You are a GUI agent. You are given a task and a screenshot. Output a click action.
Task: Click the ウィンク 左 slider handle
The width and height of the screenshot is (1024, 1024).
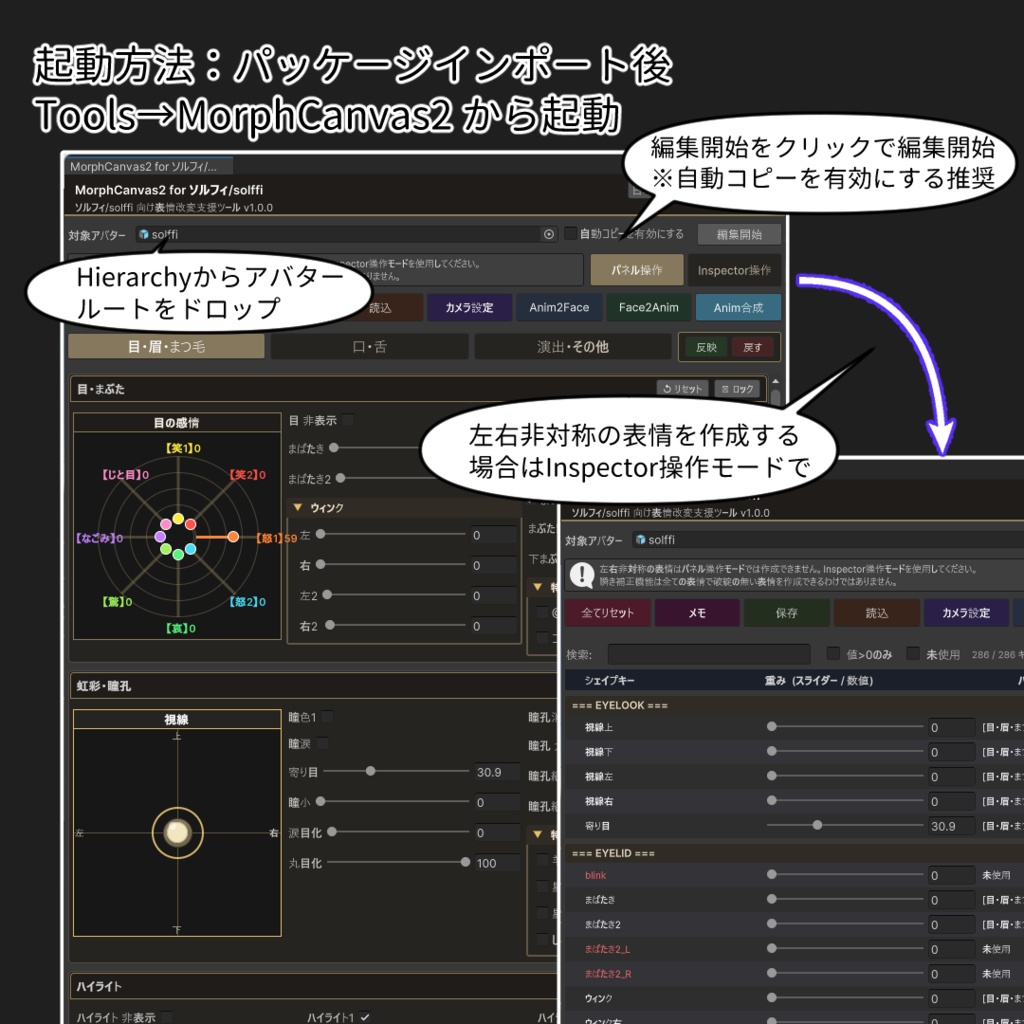coord(321,534)
